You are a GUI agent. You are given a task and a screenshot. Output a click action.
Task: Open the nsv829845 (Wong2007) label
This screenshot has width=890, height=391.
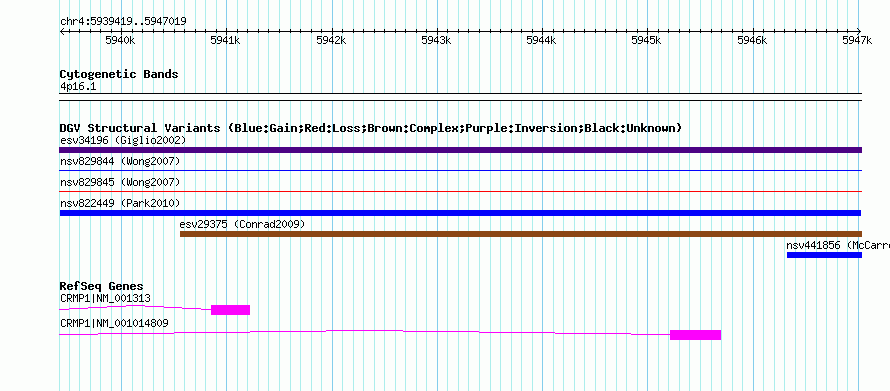120,182
